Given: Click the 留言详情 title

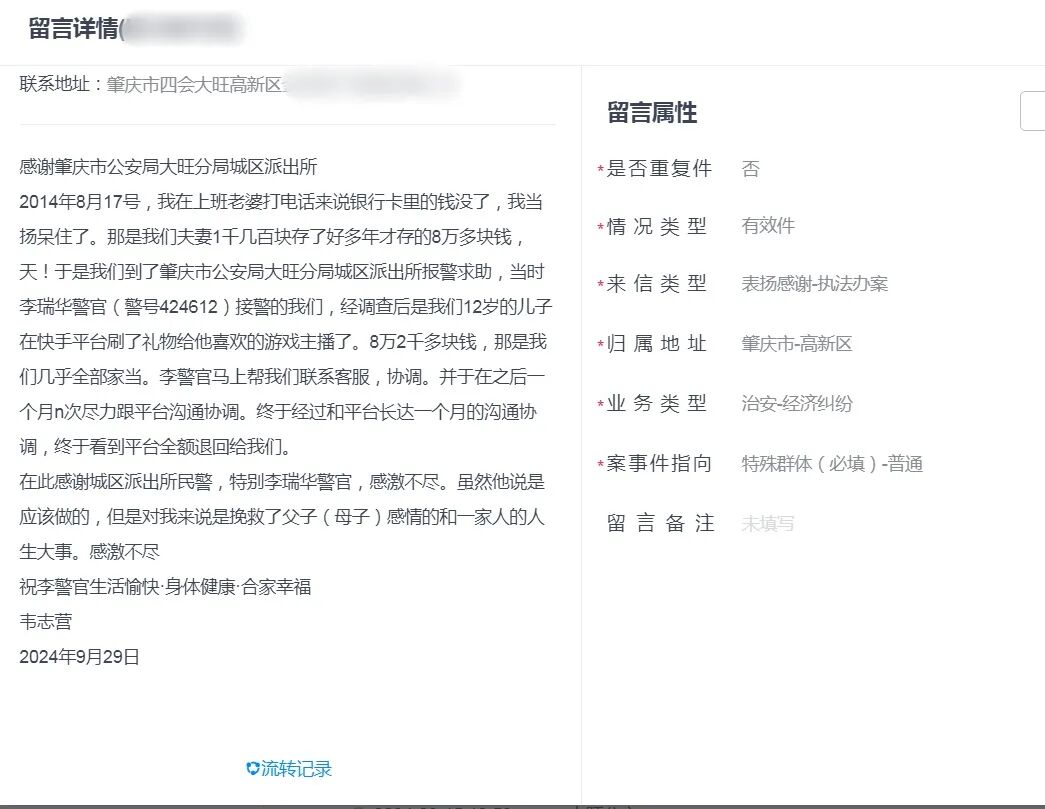Looking at the screenshot, I should (x=73, y=29).
